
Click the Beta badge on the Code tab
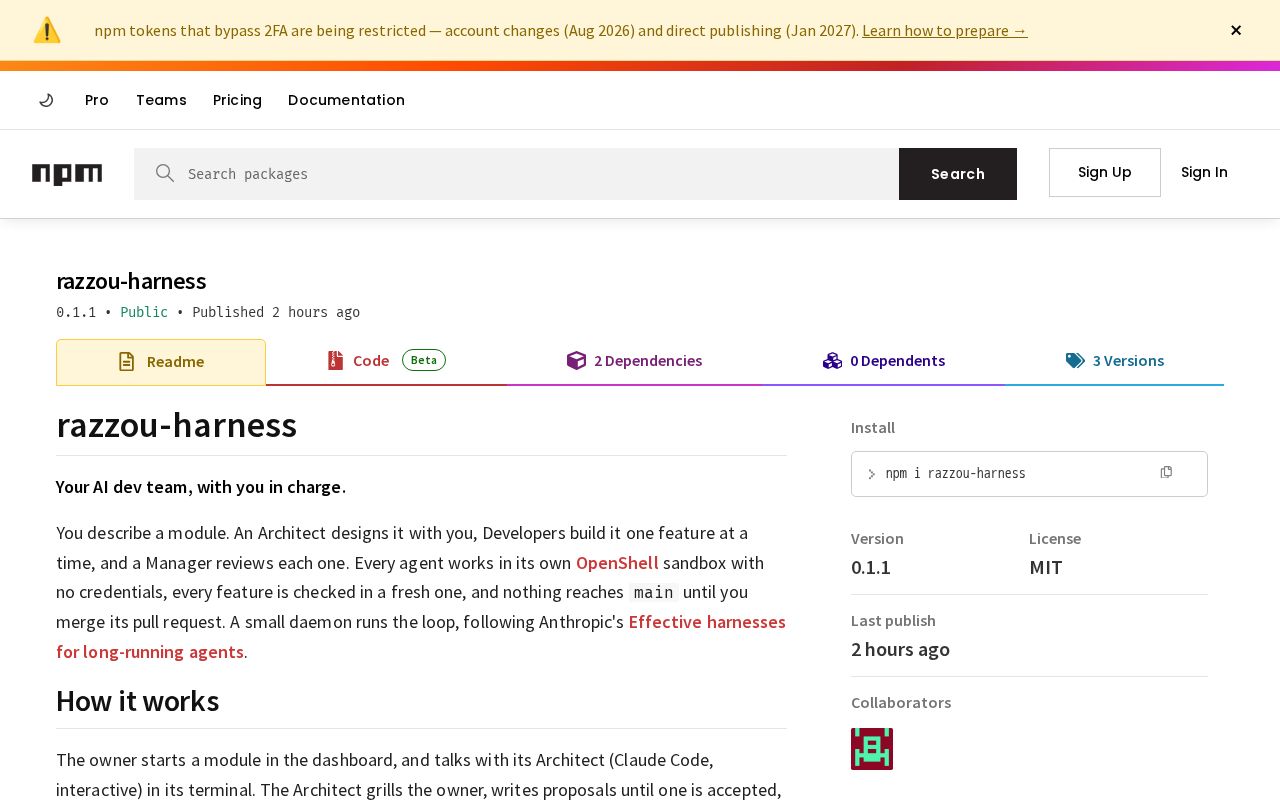pos(424,360)
